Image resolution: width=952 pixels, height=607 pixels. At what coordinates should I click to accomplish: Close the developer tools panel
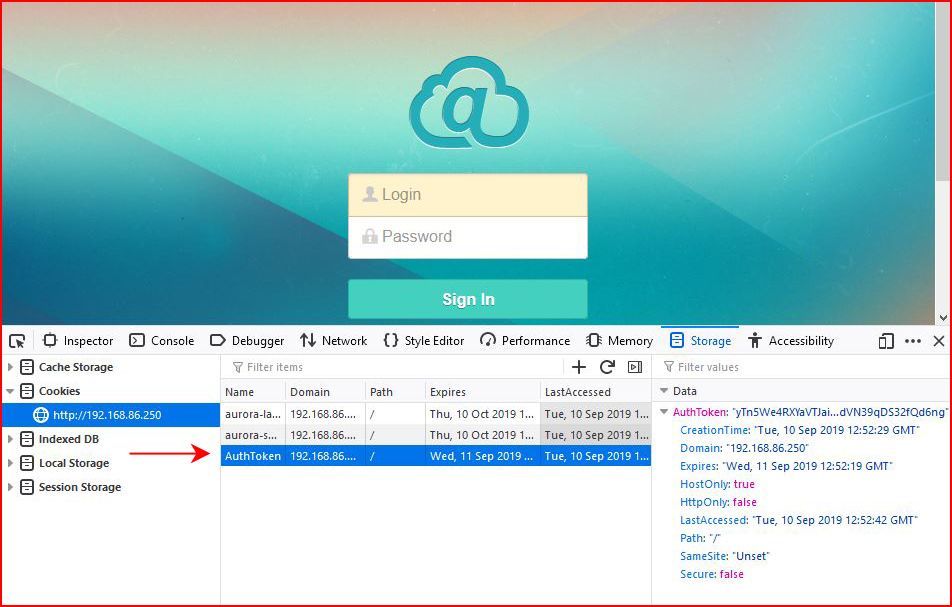click(939, 341)
